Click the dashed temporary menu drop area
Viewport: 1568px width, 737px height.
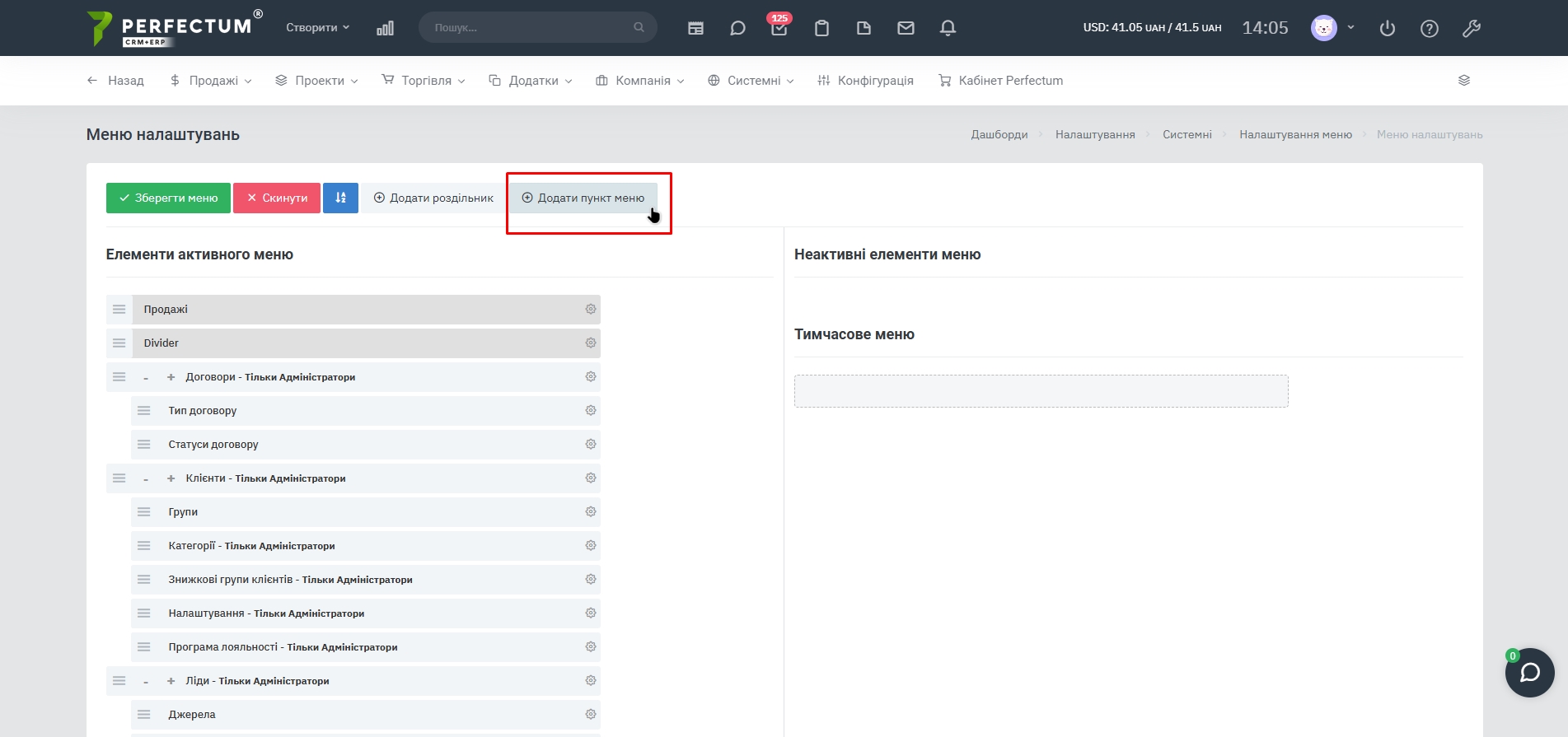1041,391
